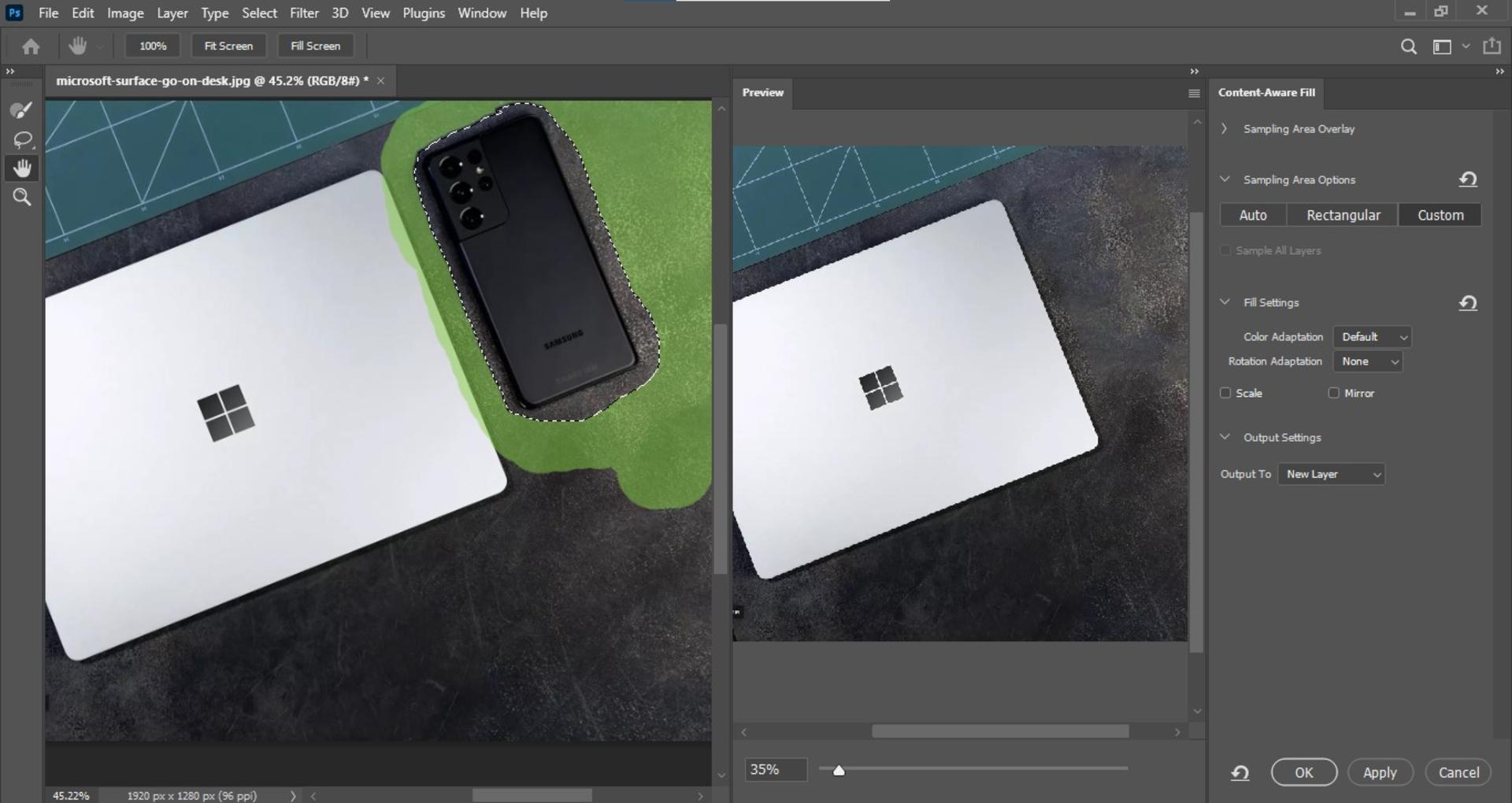Select the microsoft-surface-go-on-desk.jpg document tab
Screen dimensions: 1512x803
[x=213, y=81]
